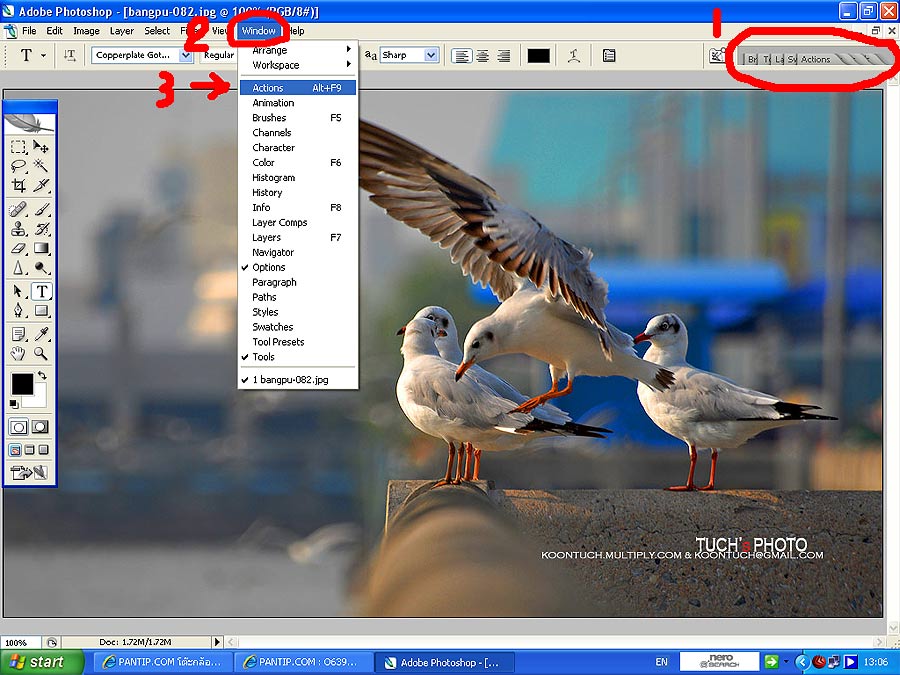
Task: Select the Rectangular Marquee tool
Action: coord(18,147)
